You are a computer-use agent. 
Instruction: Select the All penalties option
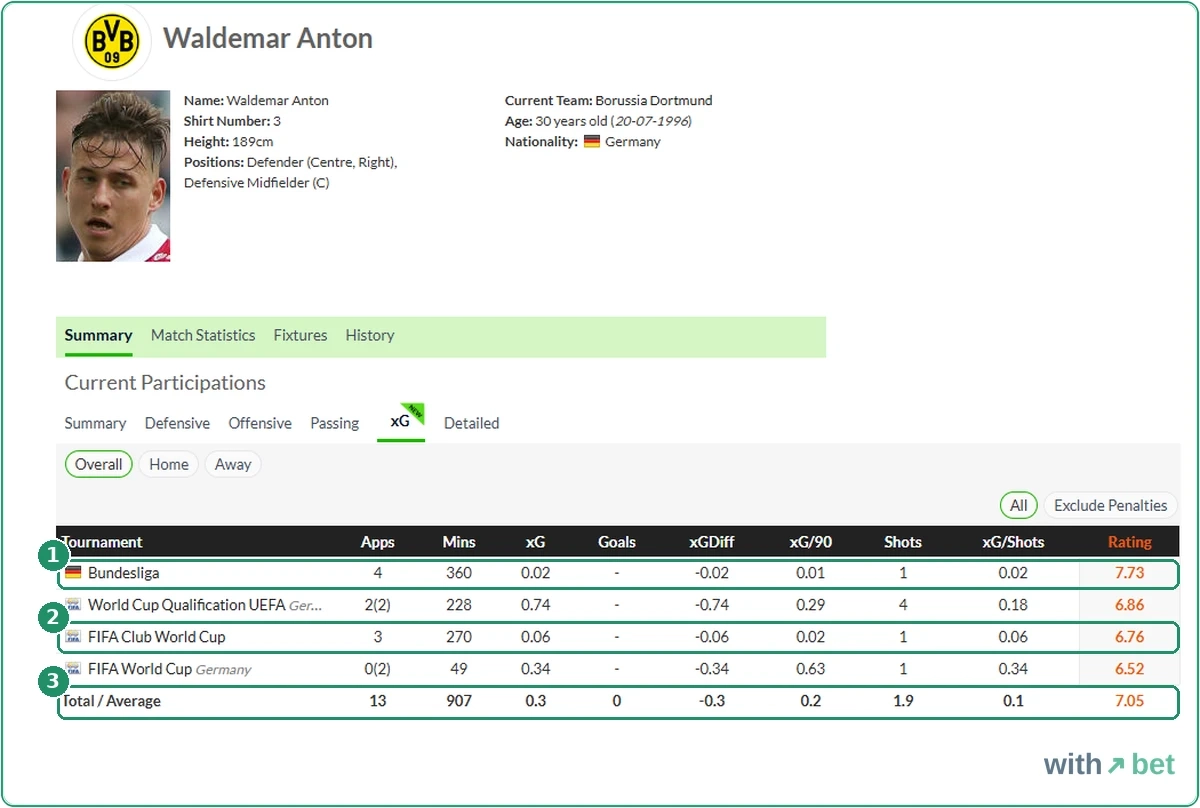pyautogui.click(x=1019, y=505)
